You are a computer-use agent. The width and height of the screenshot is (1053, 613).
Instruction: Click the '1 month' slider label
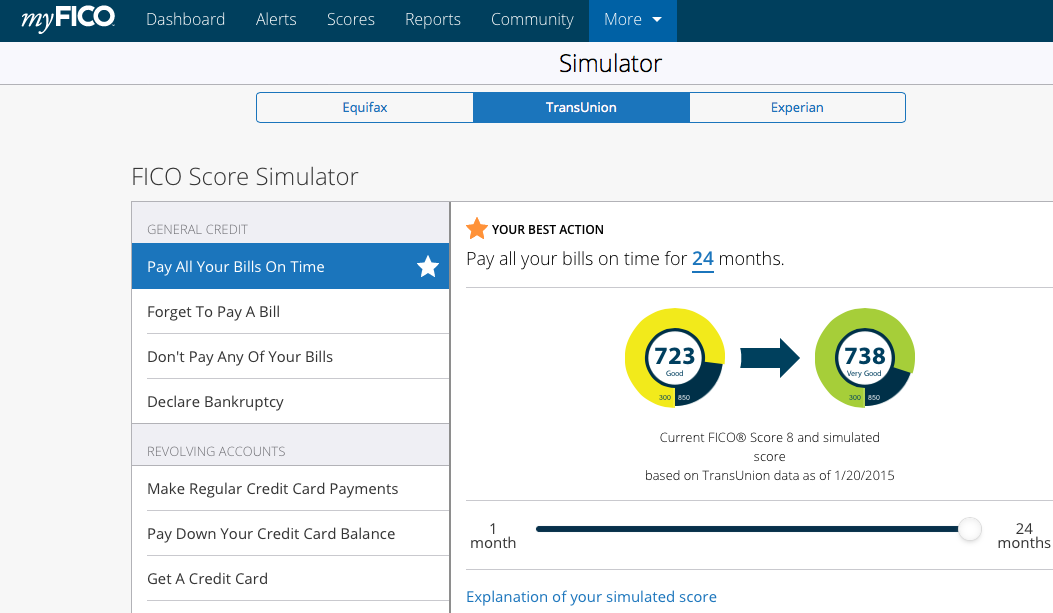[493, 536]
